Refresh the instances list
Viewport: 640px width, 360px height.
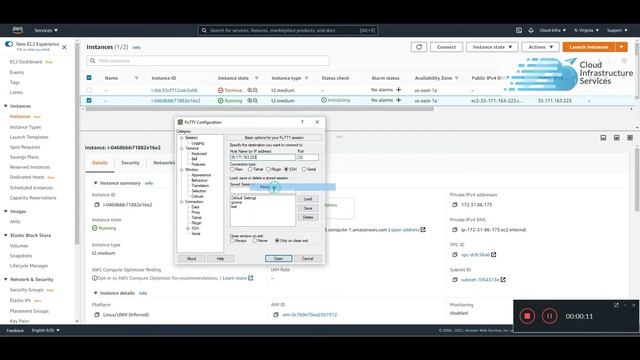click(x=419, y=47)
